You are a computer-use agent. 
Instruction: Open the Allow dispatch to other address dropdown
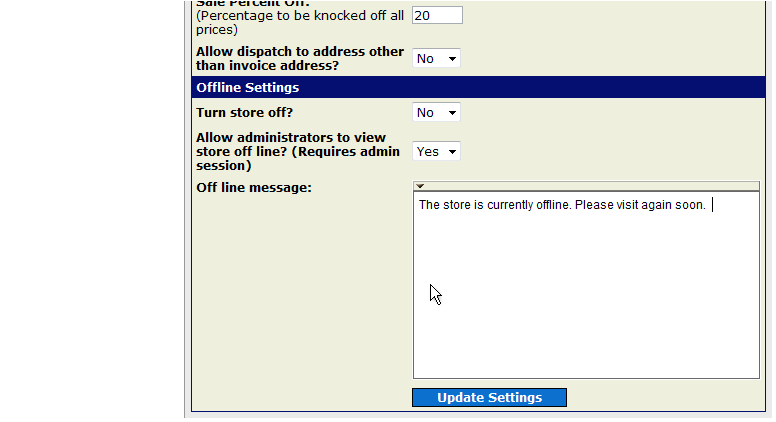coord(436,58)
